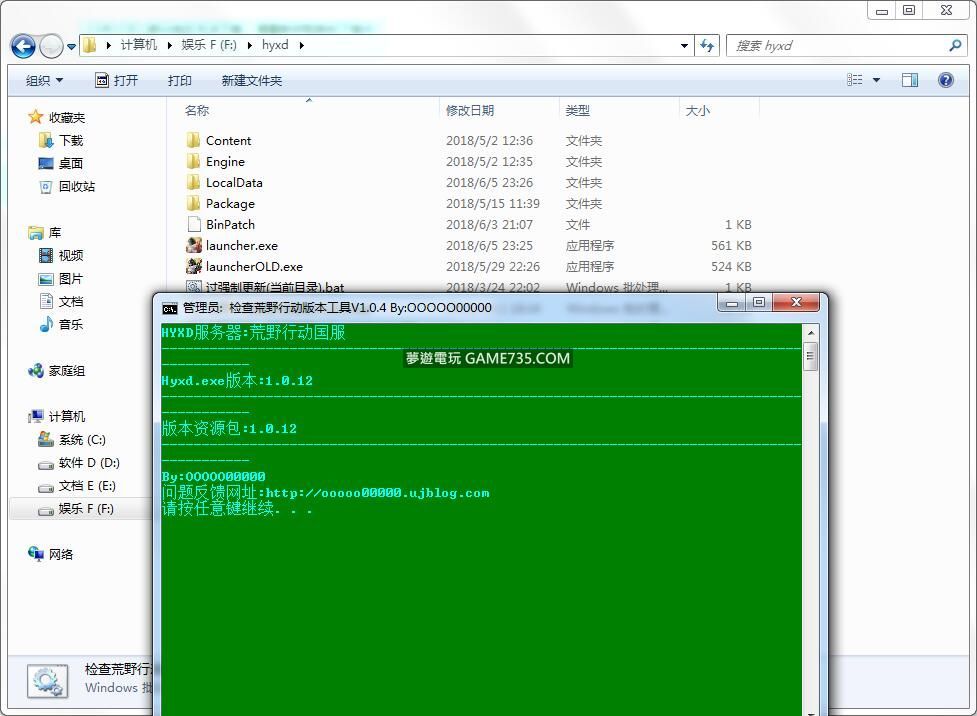Sort files by 修改日期 column header

coord(470,110)
